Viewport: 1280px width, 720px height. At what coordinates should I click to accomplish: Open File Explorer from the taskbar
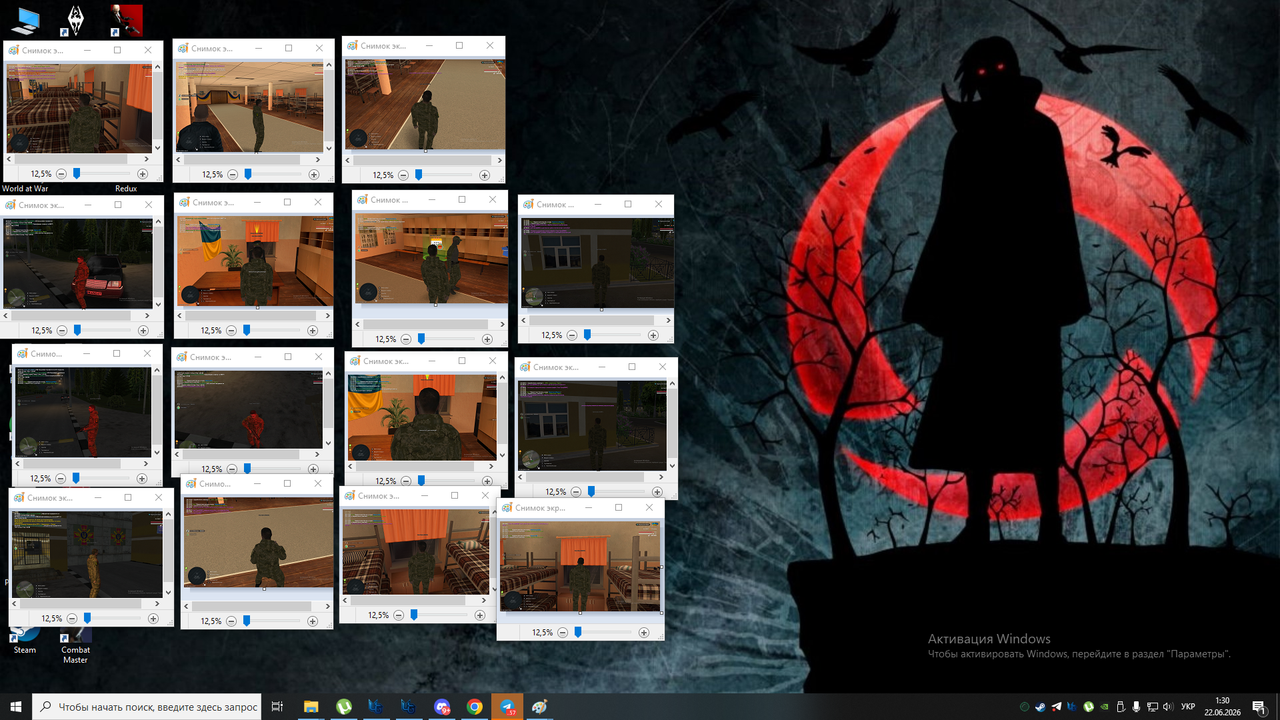point(310,706)
